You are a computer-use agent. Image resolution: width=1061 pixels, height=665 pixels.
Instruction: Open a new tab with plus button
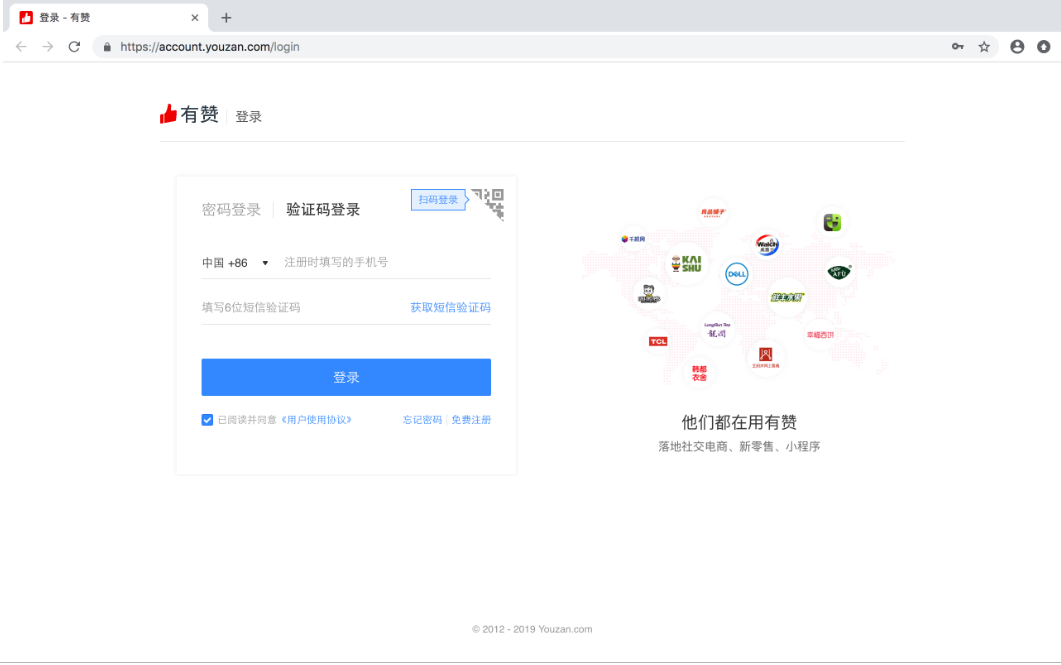click(x=226, y=18)
